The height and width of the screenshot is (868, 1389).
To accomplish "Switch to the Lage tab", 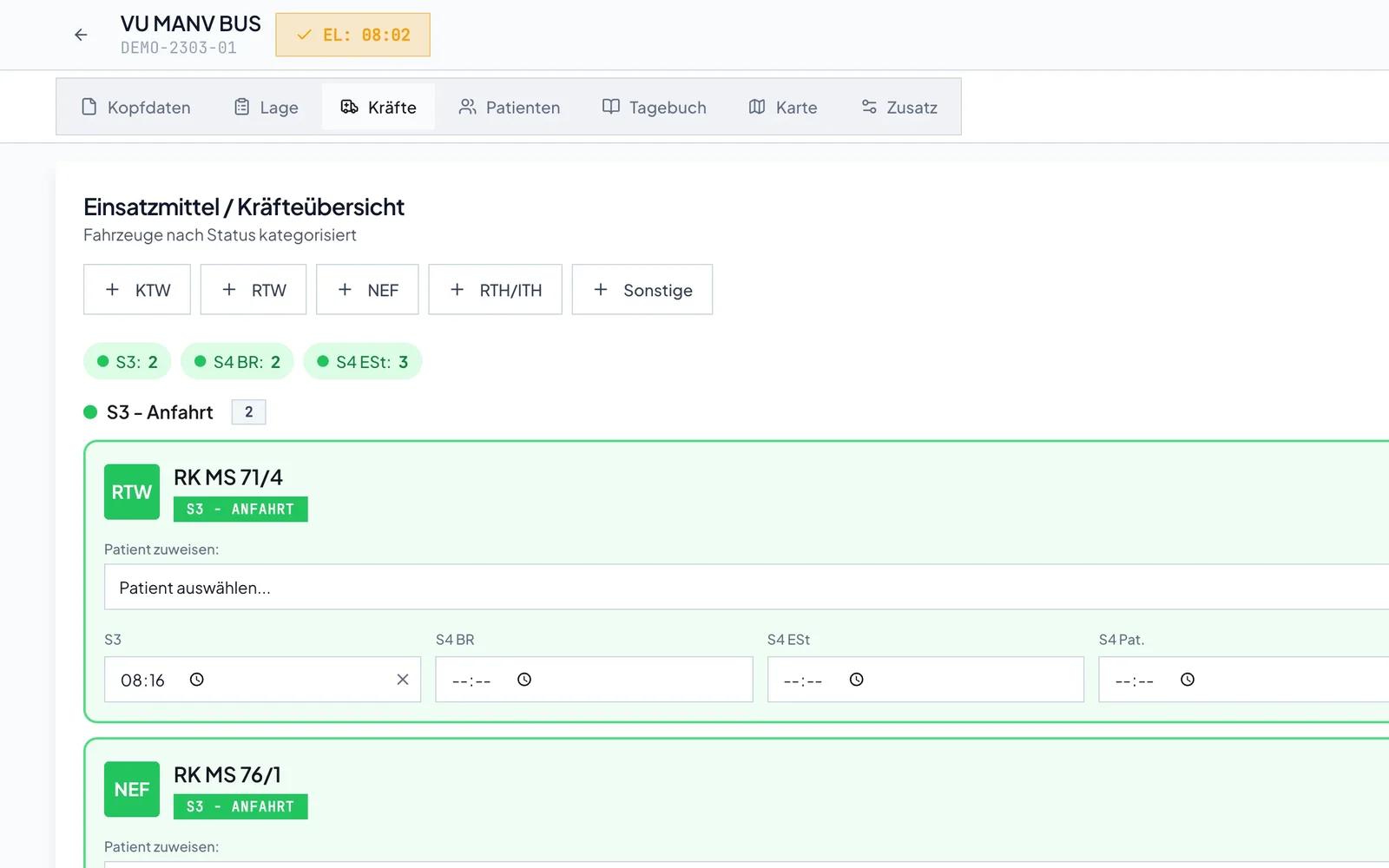I will (266, 107).
